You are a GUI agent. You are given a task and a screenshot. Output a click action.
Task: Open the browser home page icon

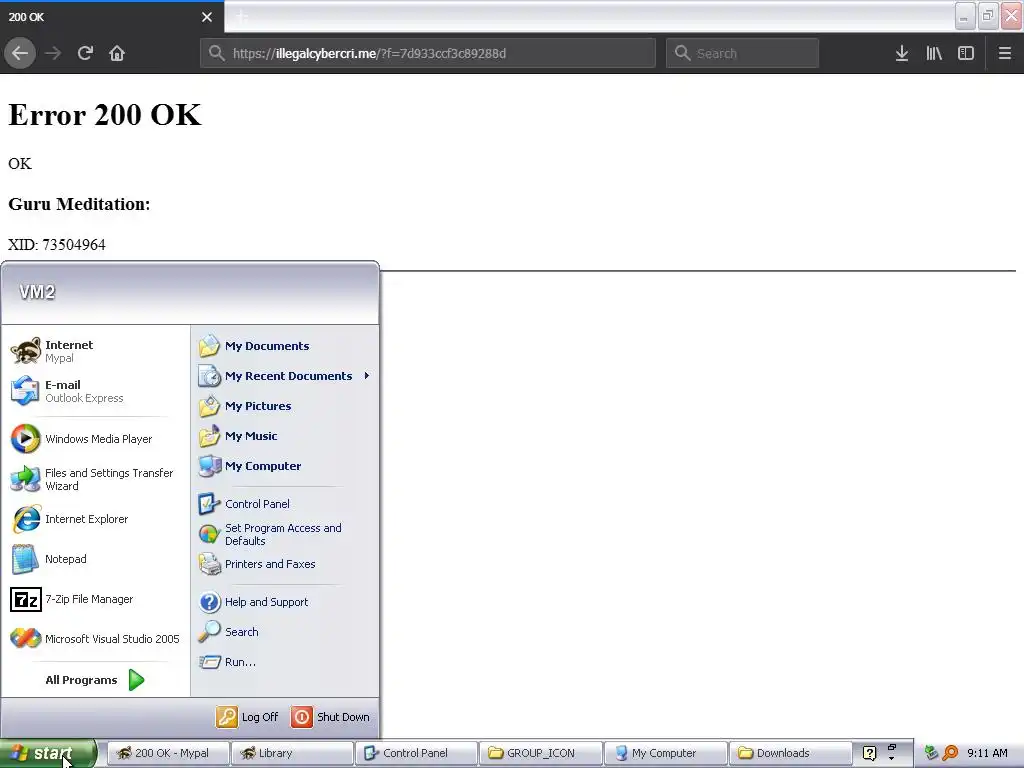click(117, 53)
